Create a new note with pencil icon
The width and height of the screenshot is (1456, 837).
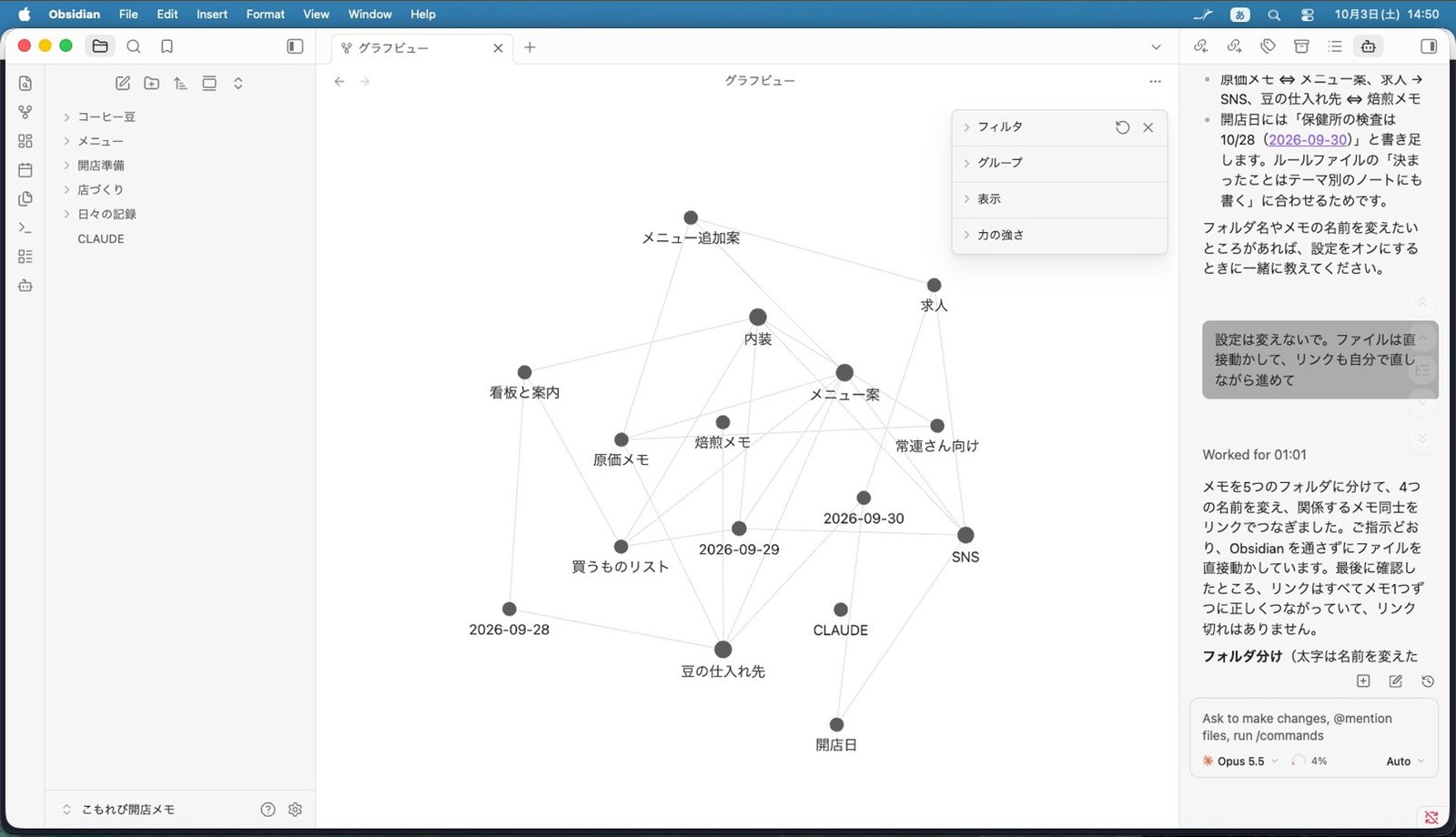(x=123, y=84)
